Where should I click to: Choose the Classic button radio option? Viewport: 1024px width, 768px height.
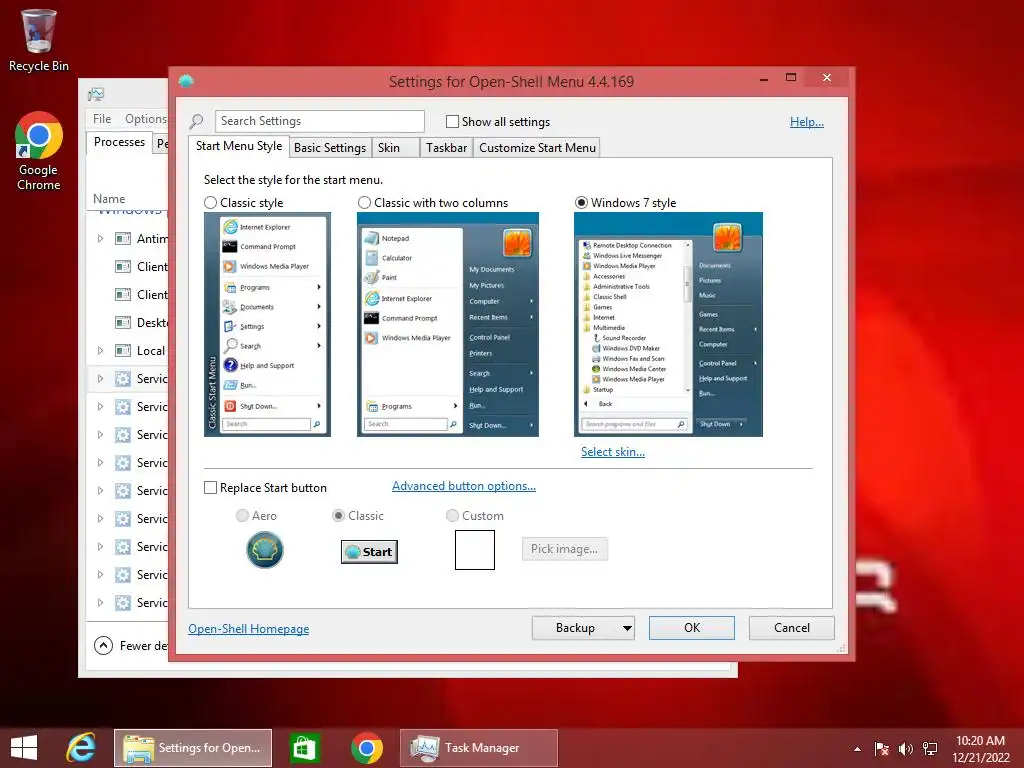coord(338,516)
